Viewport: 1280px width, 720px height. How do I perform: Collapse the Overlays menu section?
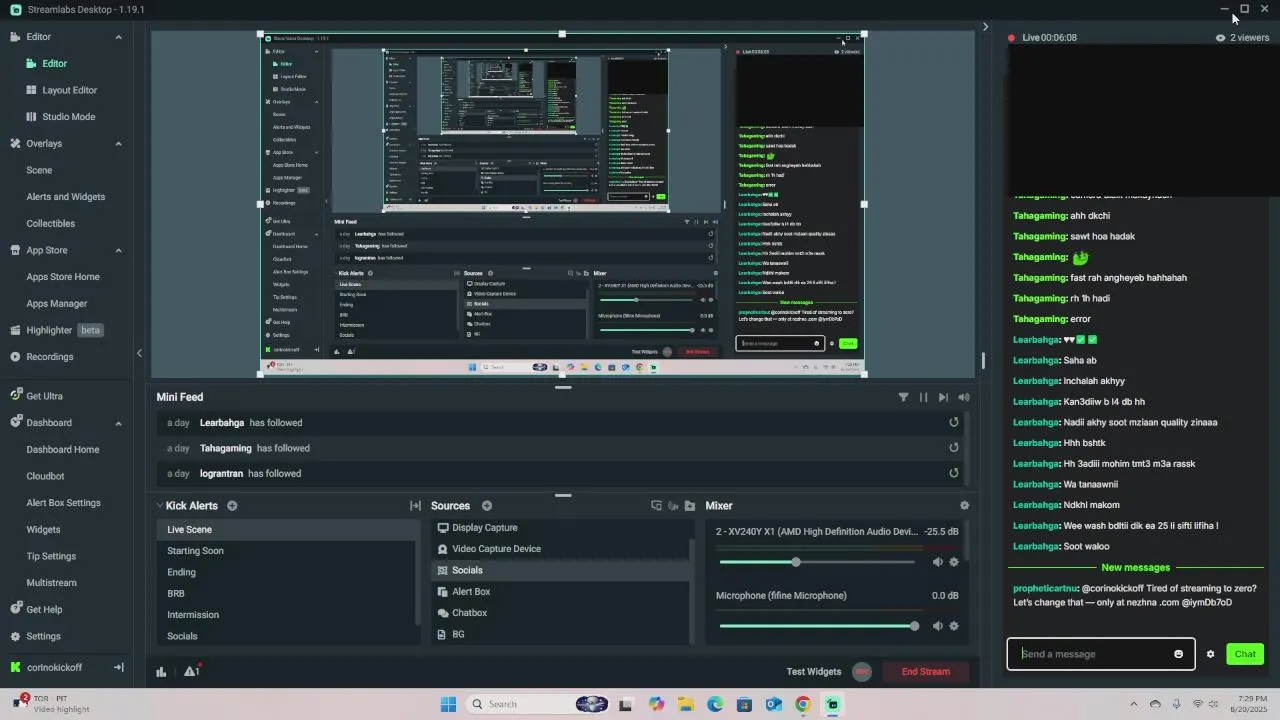point(118,144)
